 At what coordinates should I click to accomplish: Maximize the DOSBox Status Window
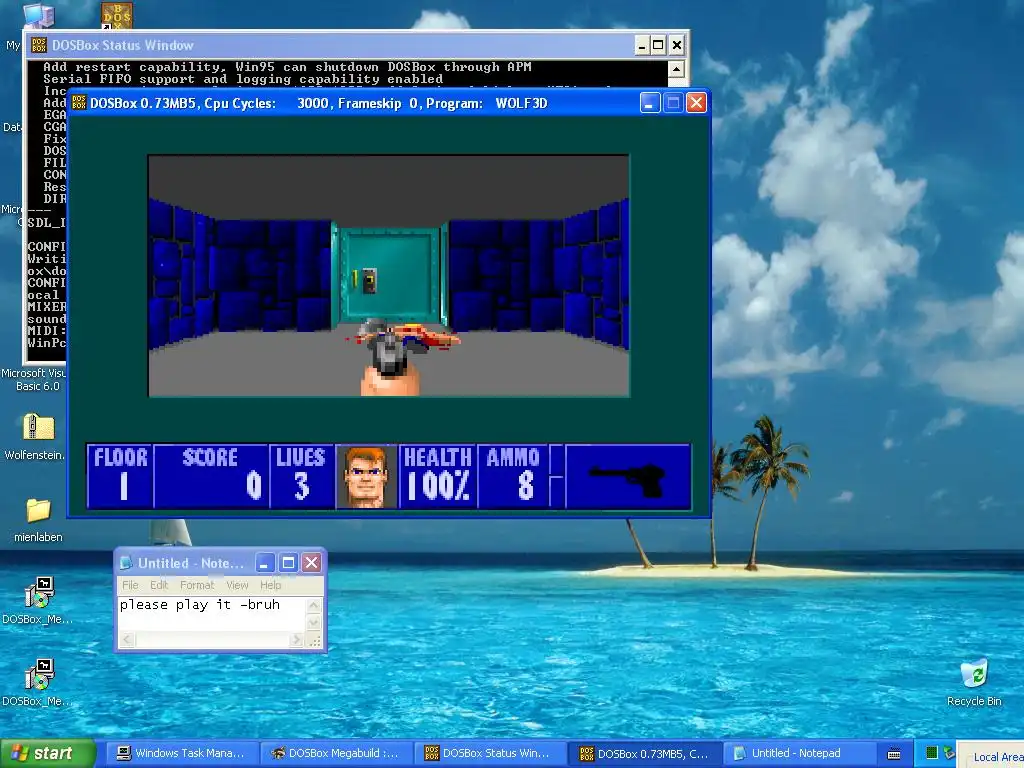pyautogui.click(x=658, y=45)
